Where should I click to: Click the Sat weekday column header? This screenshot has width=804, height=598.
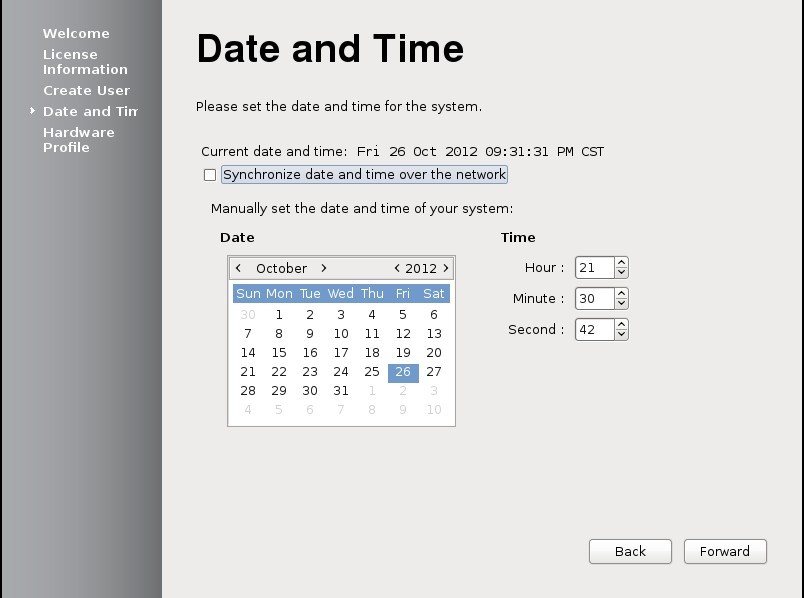click(x=434, y=293)
